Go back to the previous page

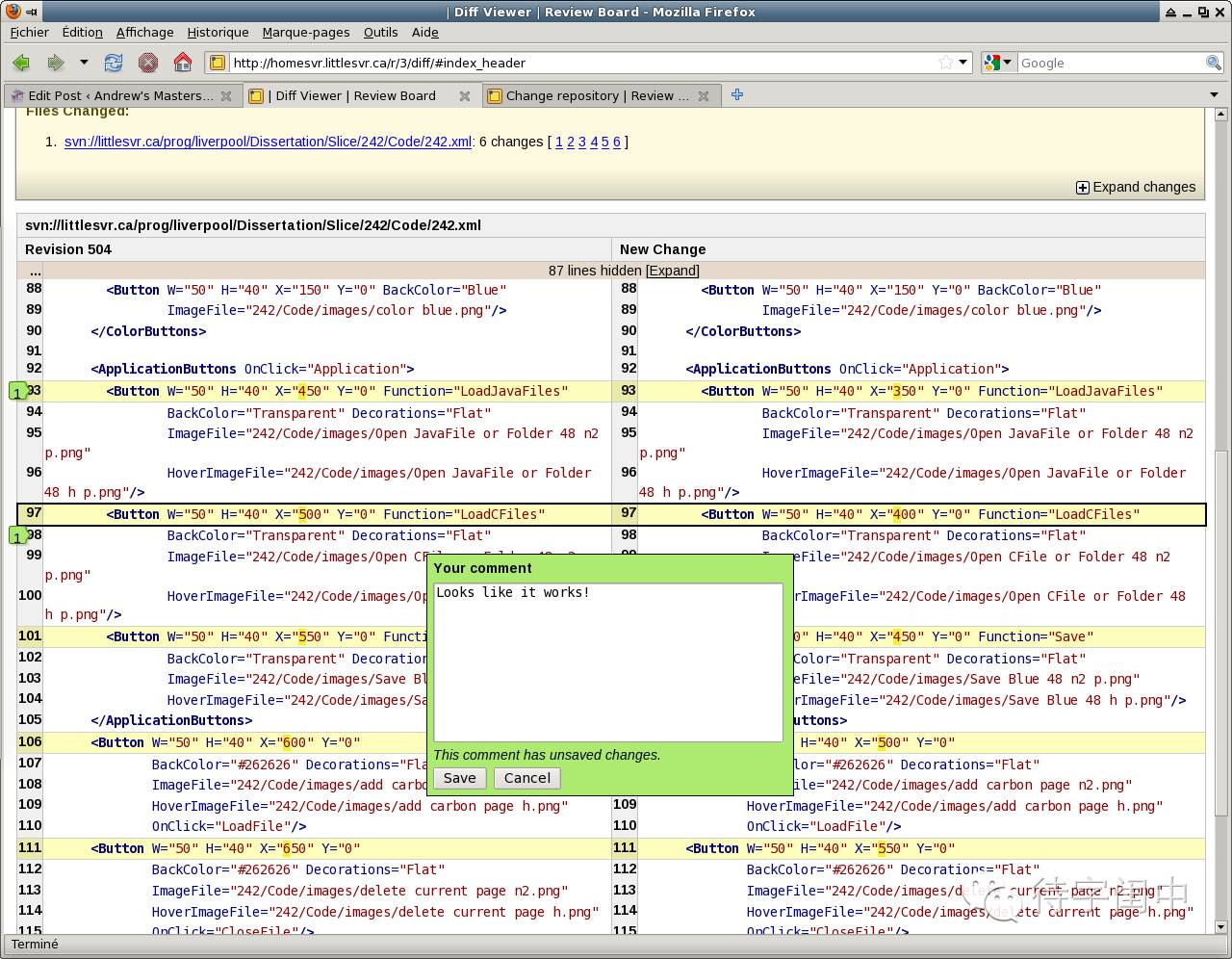pyautogui.click(x=20, y=63)
